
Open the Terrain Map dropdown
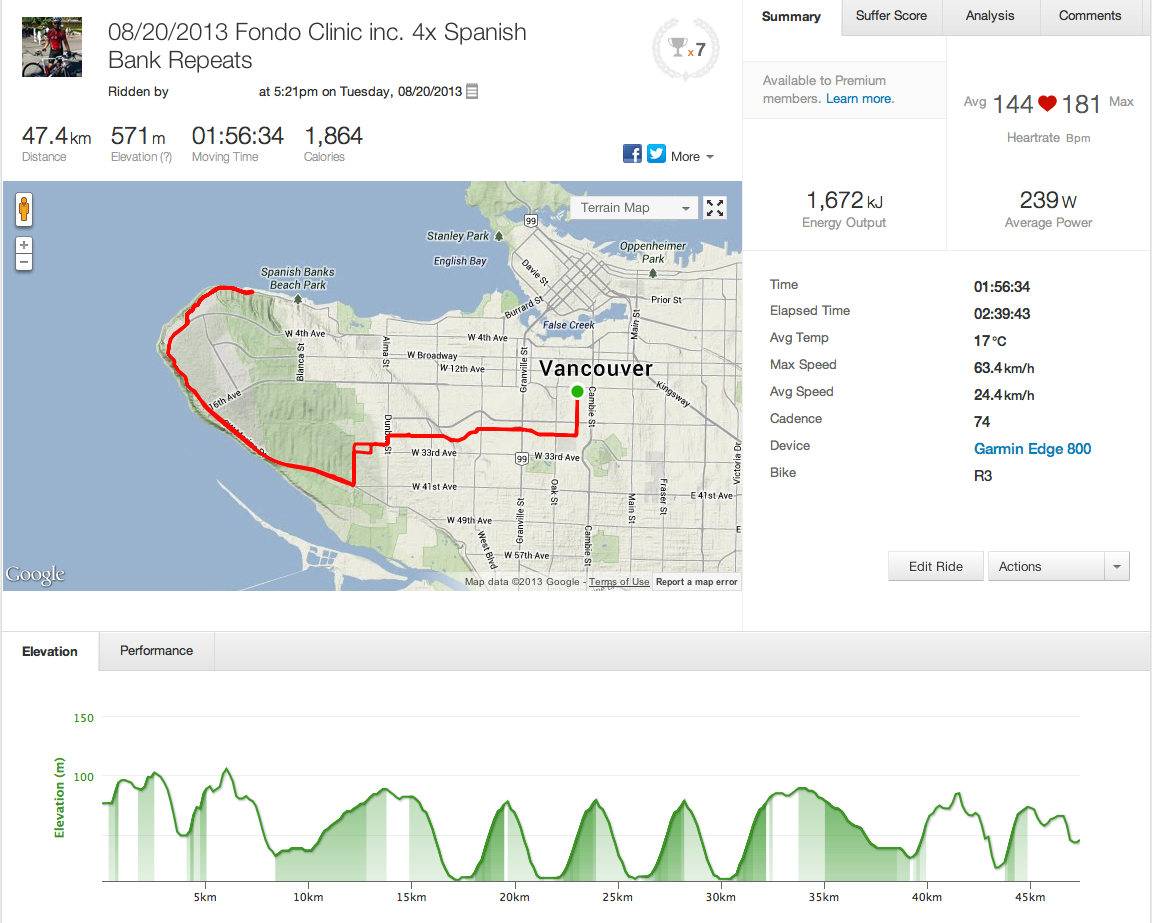pos(637,208)
